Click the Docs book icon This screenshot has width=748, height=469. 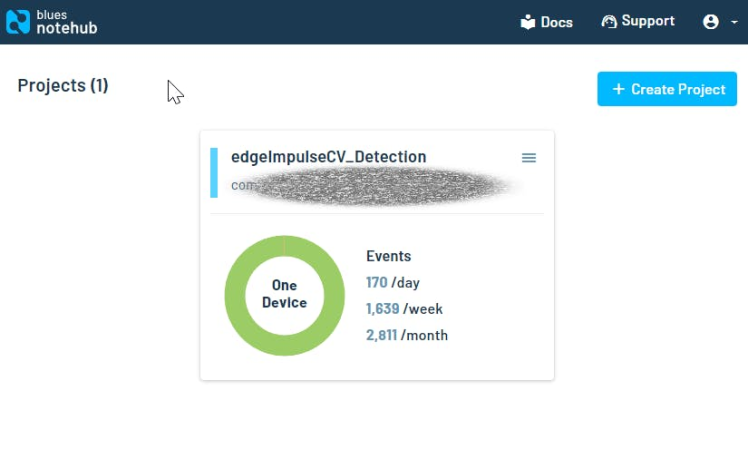click(528, 22)
